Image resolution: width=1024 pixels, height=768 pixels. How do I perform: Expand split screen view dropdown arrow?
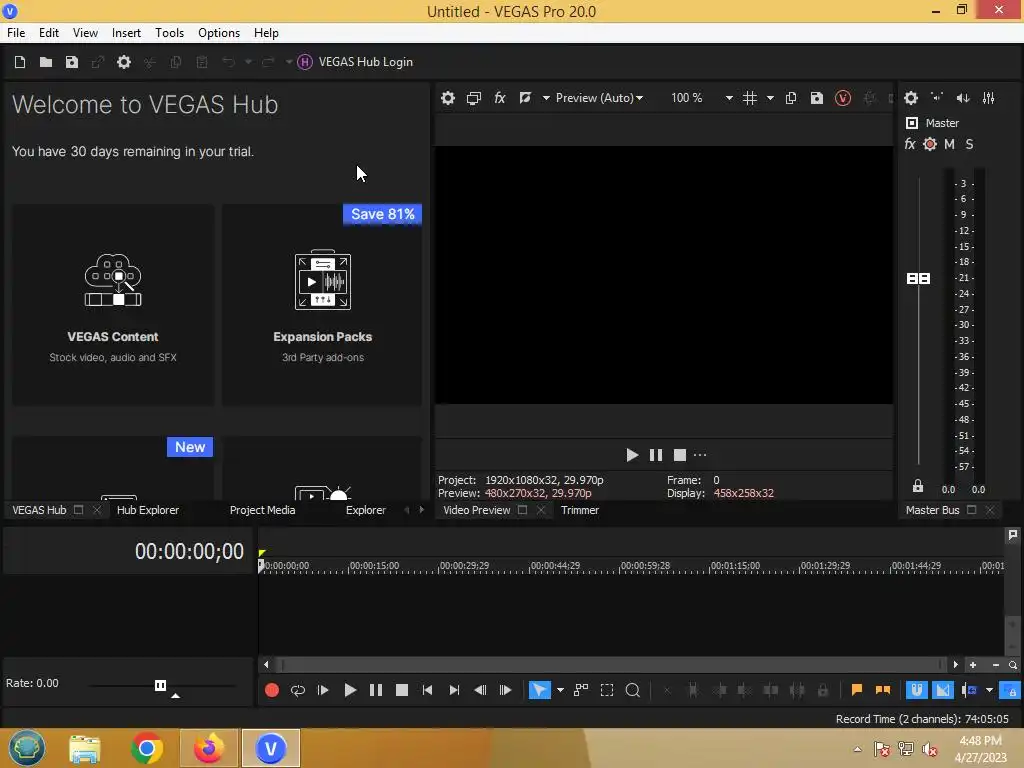point(546,98)
